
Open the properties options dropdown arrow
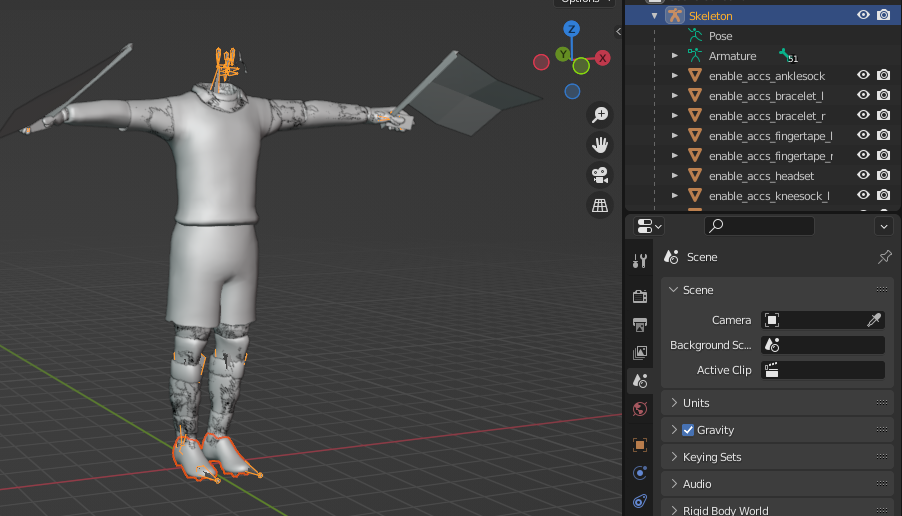click(884, 226)
